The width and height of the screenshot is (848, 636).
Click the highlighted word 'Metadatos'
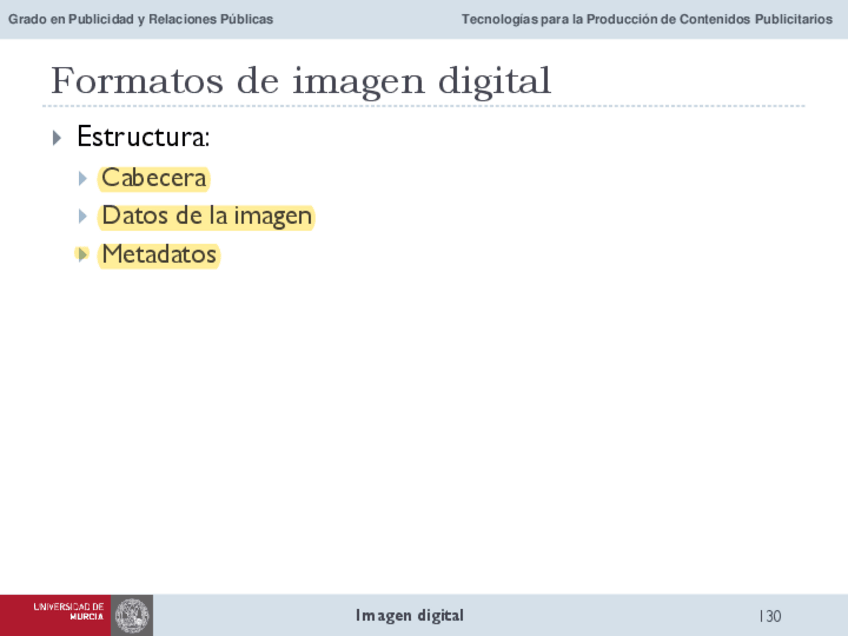click(x=159, y=254)
